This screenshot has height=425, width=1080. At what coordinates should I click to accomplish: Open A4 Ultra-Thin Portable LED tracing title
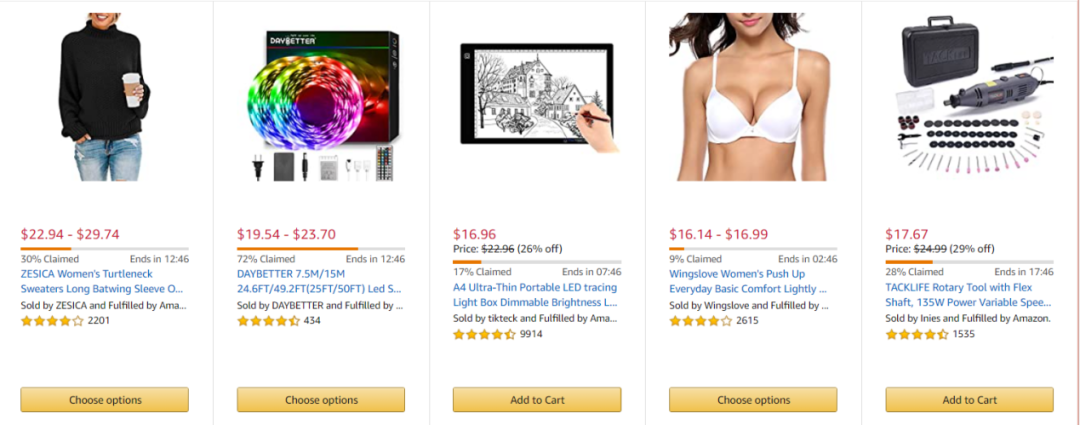[535, 294]
